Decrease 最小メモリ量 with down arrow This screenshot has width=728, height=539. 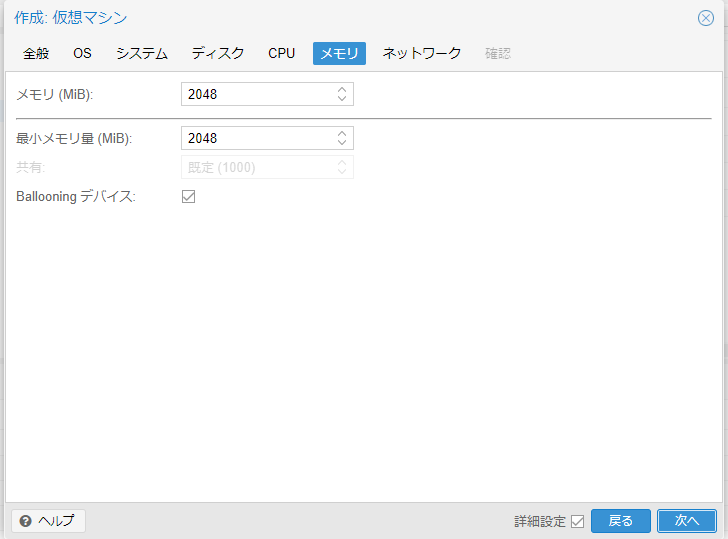click(342, 143)
